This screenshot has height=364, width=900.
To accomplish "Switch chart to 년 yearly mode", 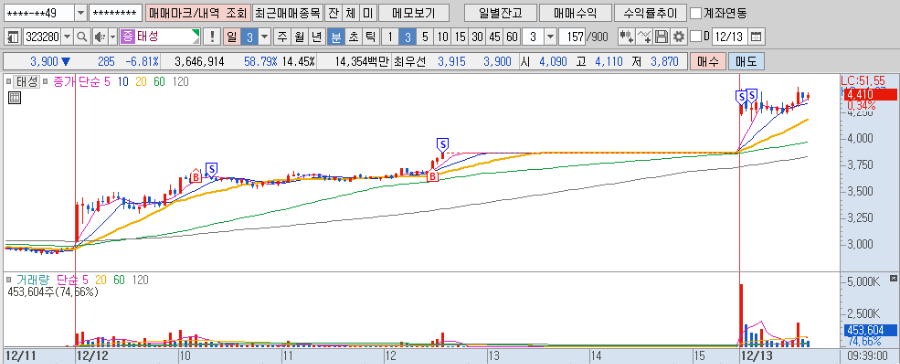I will pyautogui.click(x=316, y=37).
